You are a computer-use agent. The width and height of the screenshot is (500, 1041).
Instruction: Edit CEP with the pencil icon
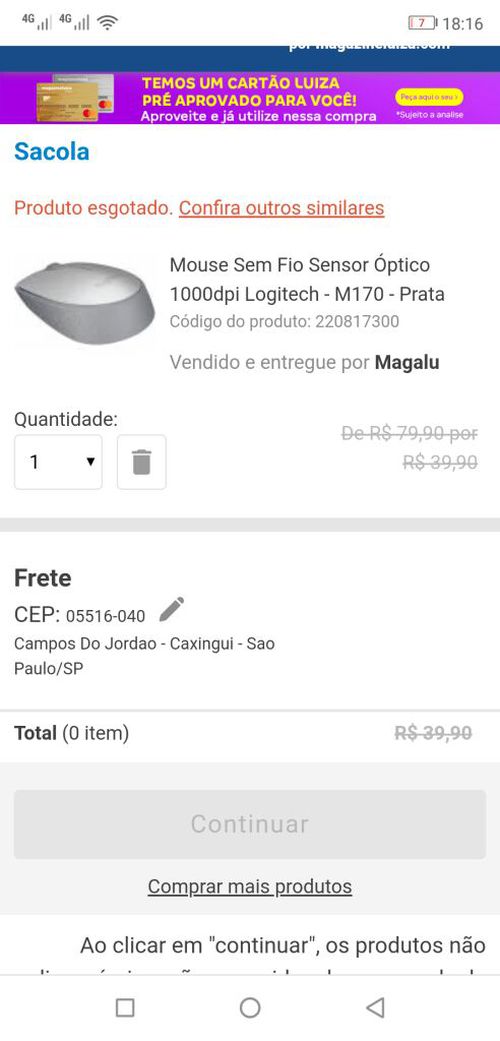(x=171, y=609)
